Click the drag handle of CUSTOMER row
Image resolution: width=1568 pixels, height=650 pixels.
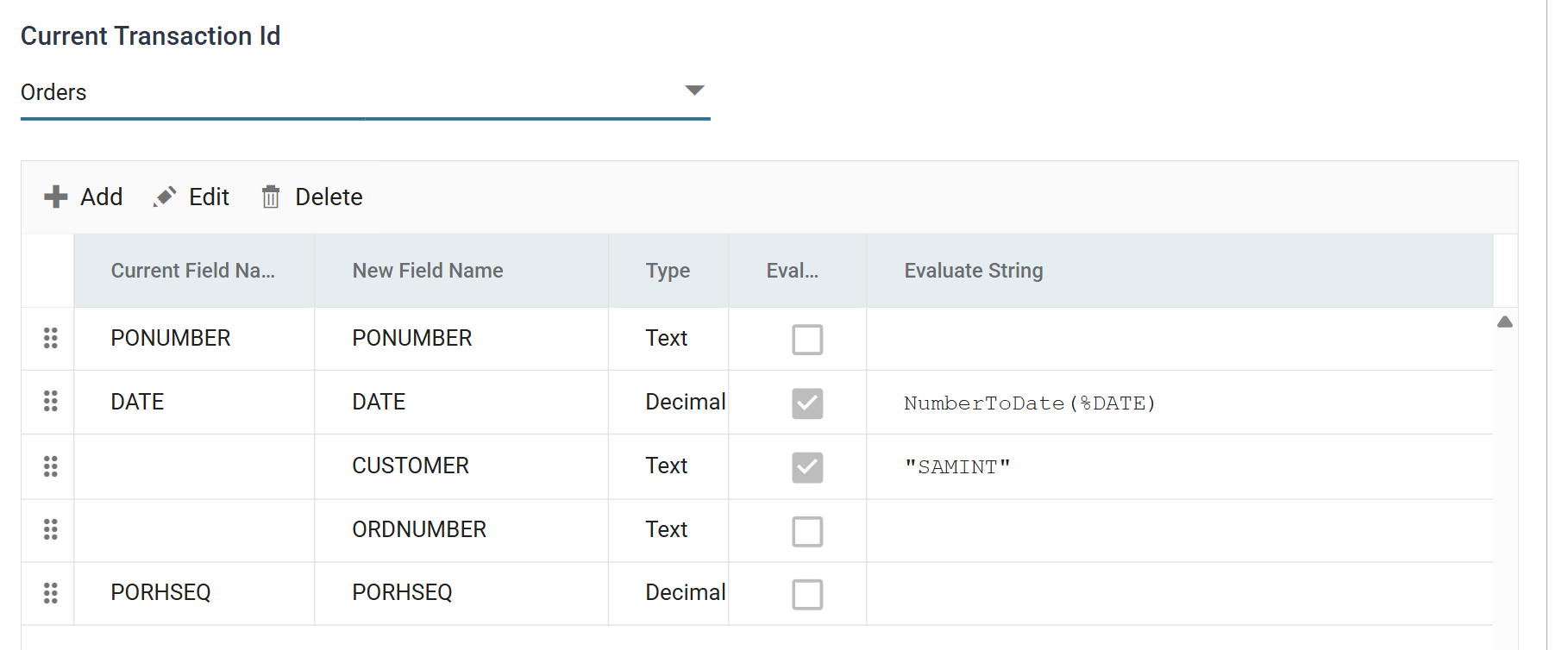(51, 466)
